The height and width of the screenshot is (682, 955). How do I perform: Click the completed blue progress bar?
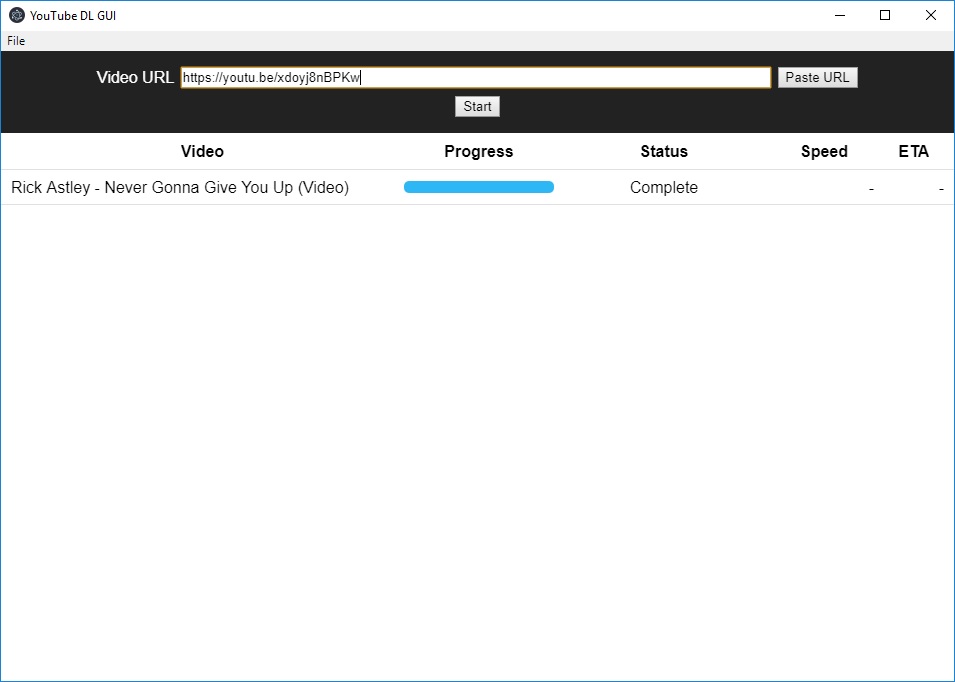pyautogui.click(x=479, y=187)
